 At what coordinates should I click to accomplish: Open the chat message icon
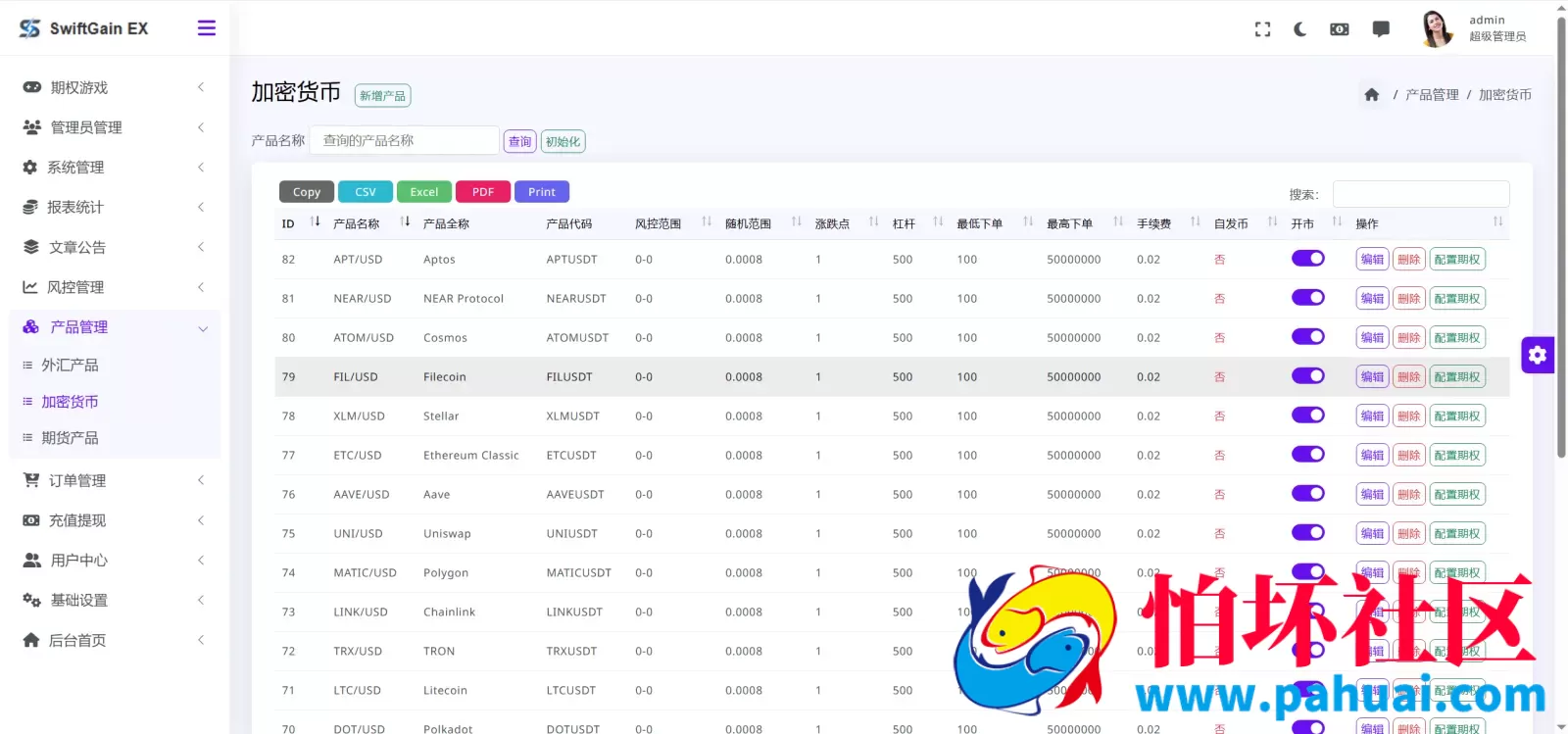[x=1381, y=29]
